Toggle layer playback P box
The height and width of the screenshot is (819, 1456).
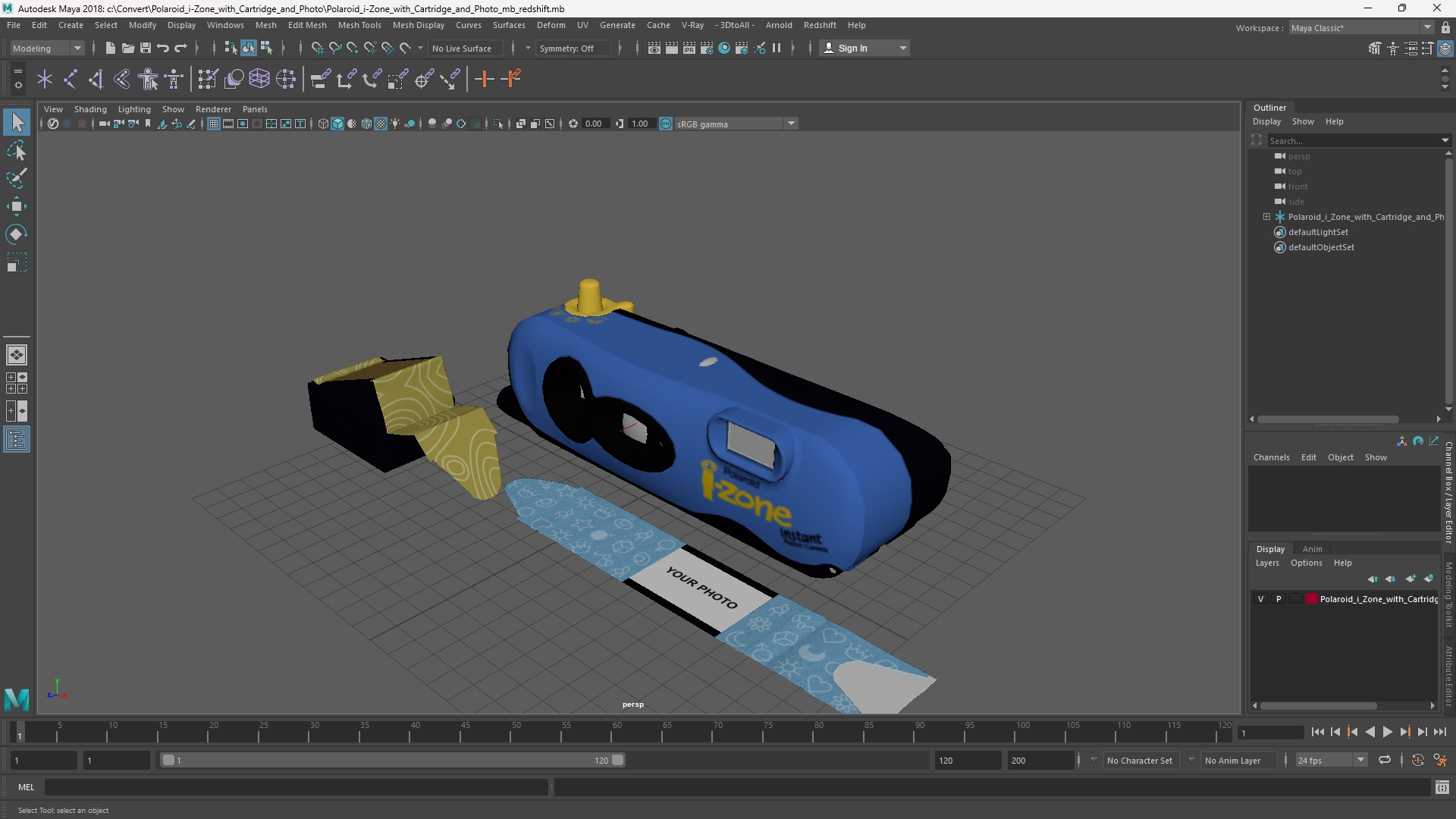(x=1279, y=599)
